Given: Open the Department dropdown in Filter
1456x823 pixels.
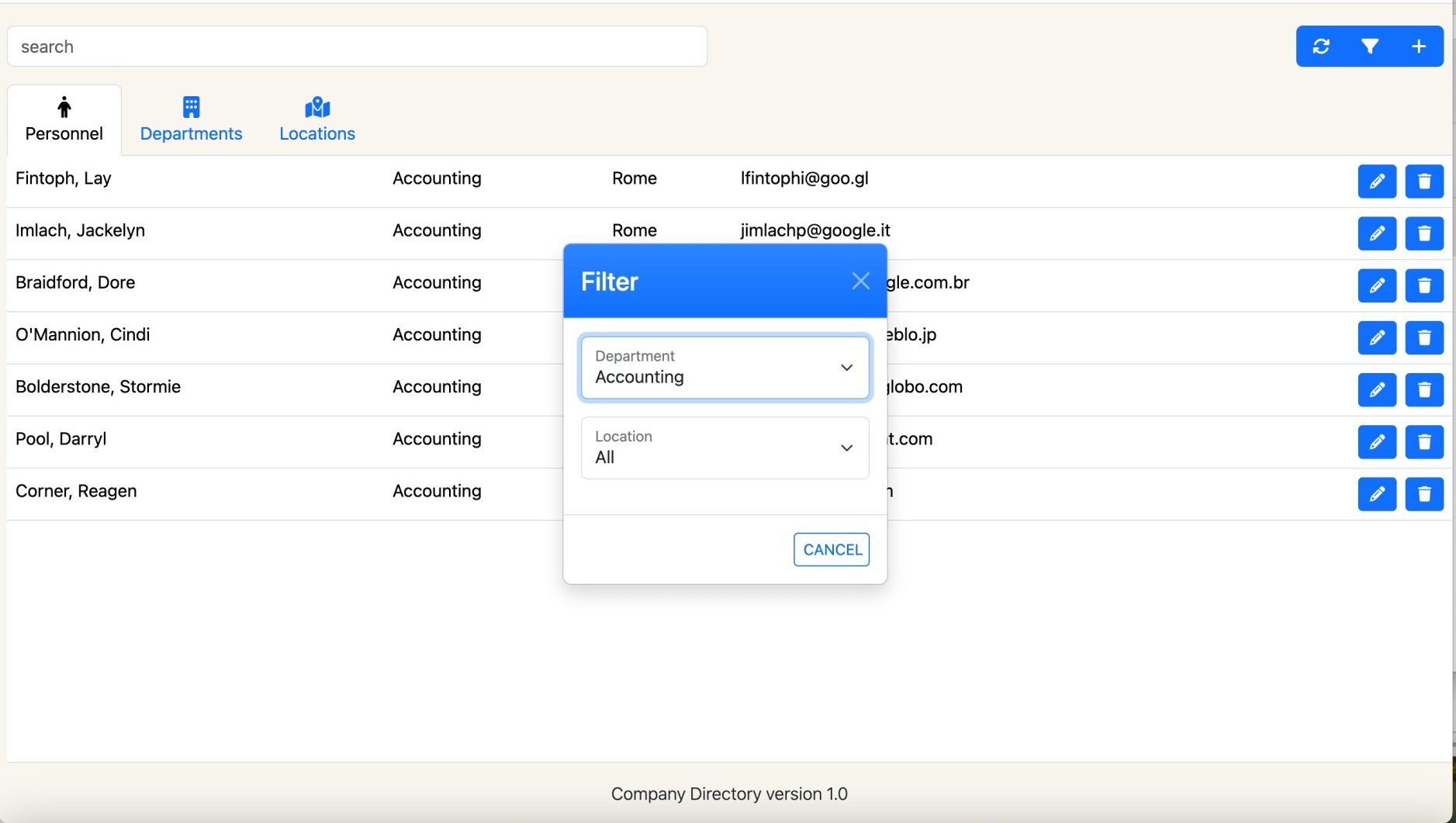Looking at the screenshot, I should tap(725, 368).
